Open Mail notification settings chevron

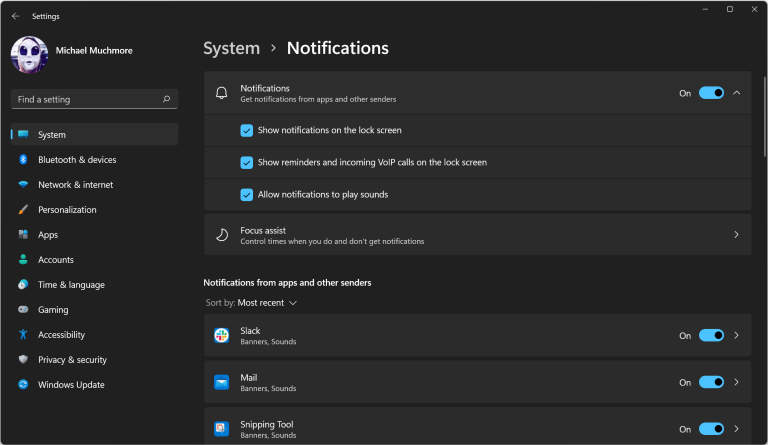(736, 382)
